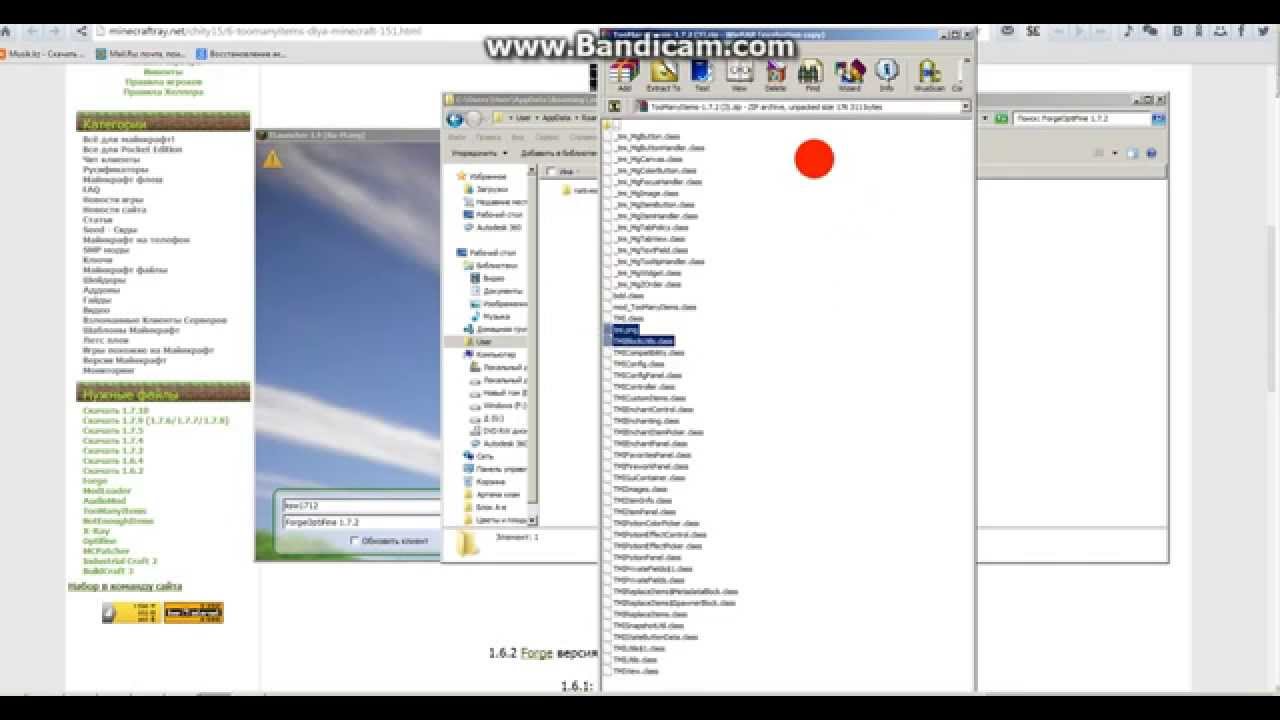Open Музыка library in Explorer tree
1280x720 pixels.
pos(490,316)
